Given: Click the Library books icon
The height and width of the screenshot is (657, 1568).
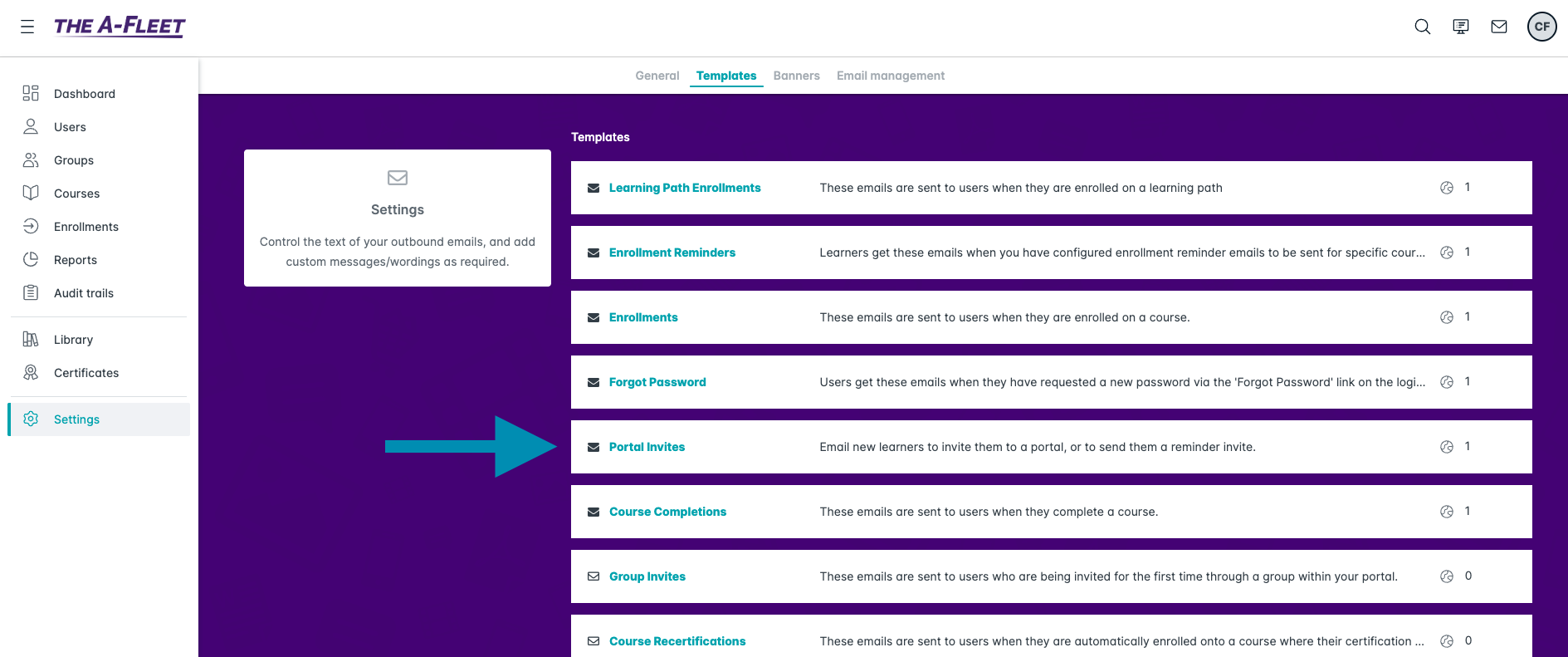Looking at the screenshot, I should point(31,339).
